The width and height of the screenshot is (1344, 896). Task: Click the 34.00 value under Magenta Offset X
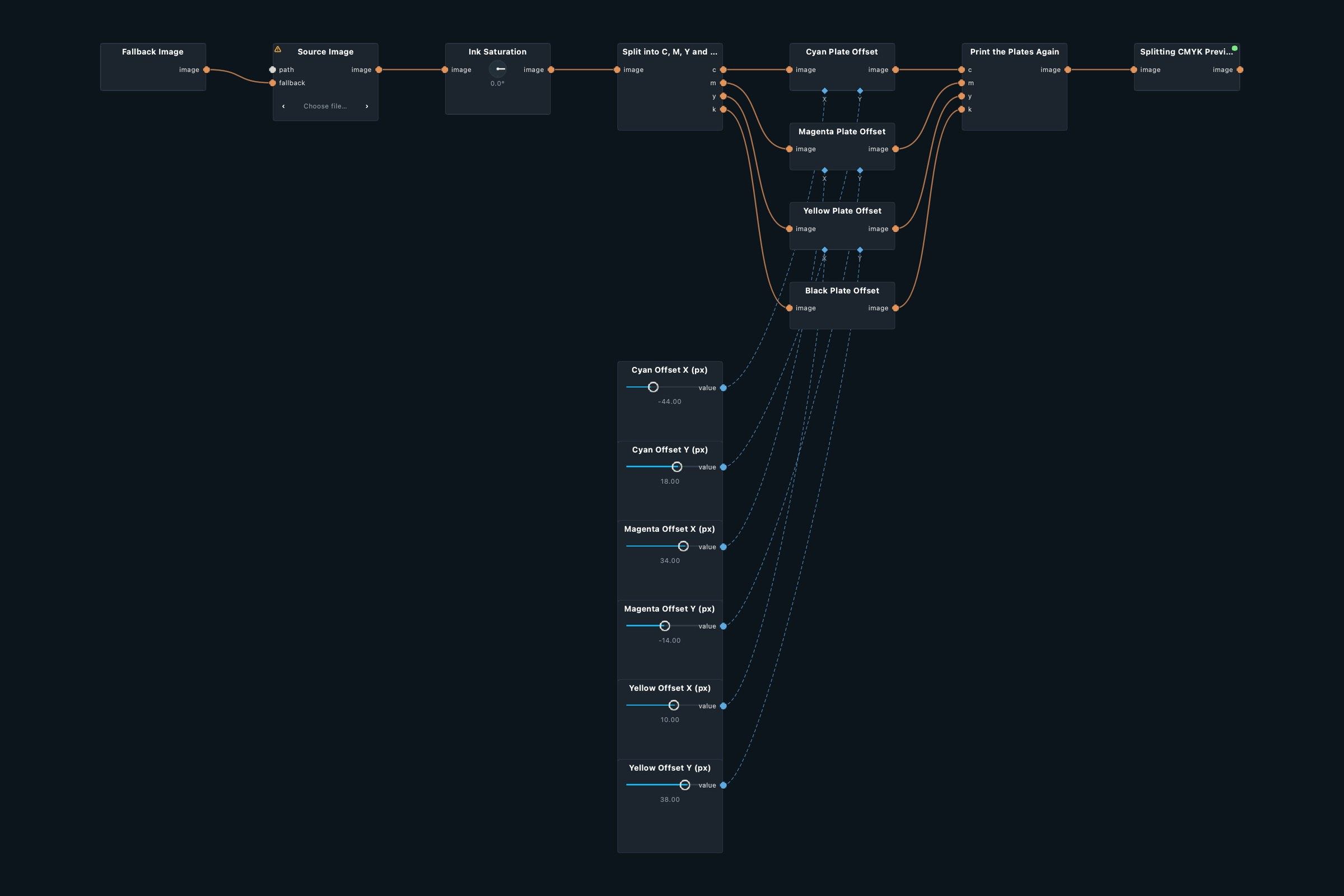coord(670,561)
